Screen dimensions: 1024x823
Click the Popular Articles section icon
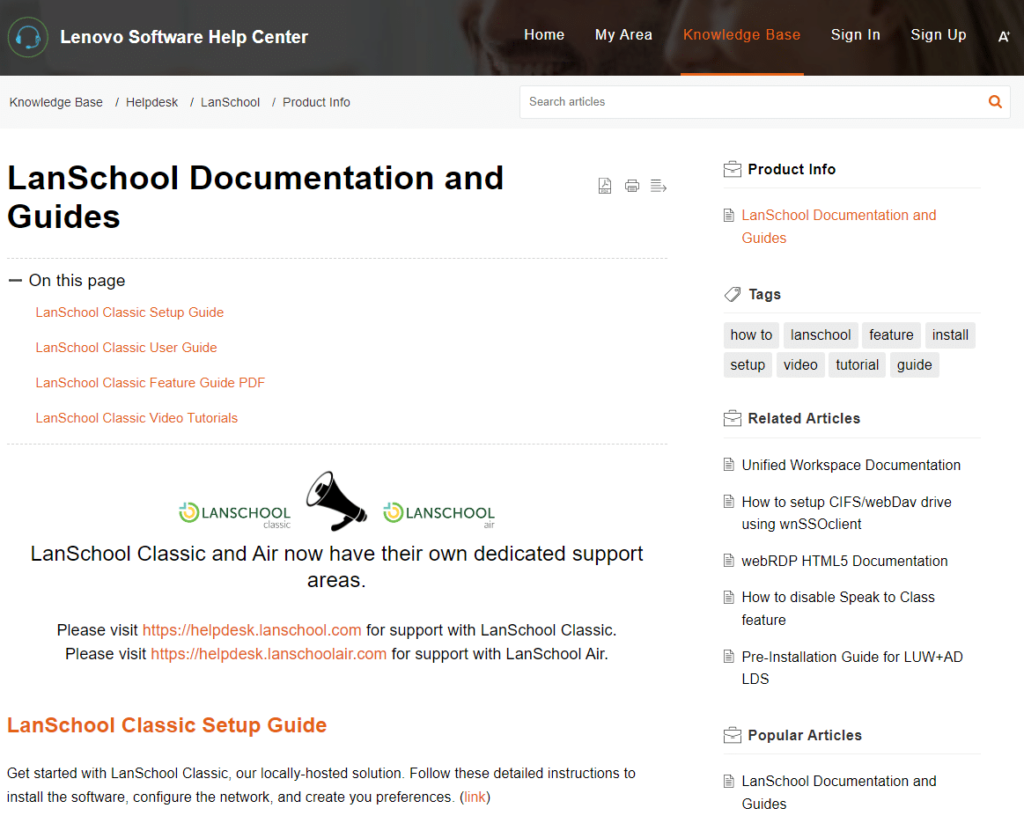(x=732, y=735)
